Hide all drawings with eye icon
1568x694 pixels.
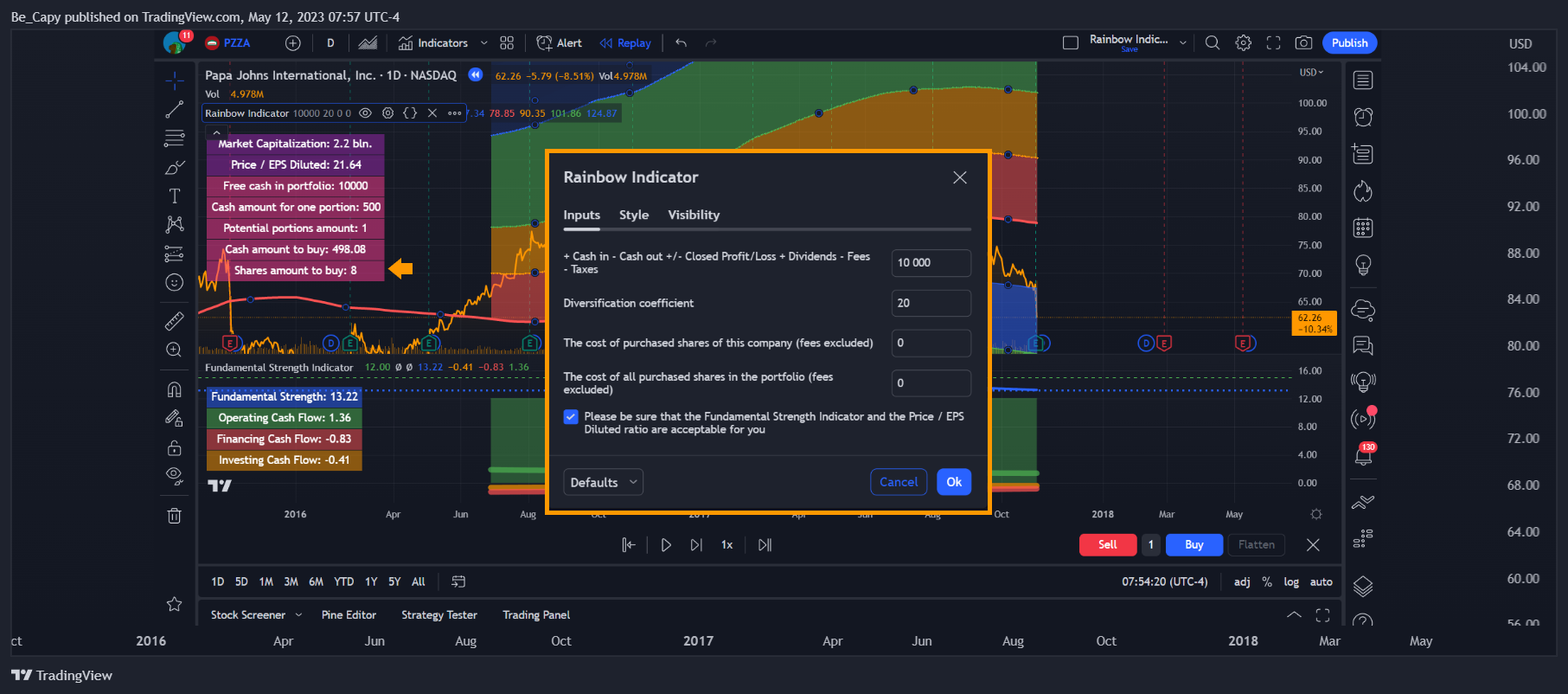175,476
